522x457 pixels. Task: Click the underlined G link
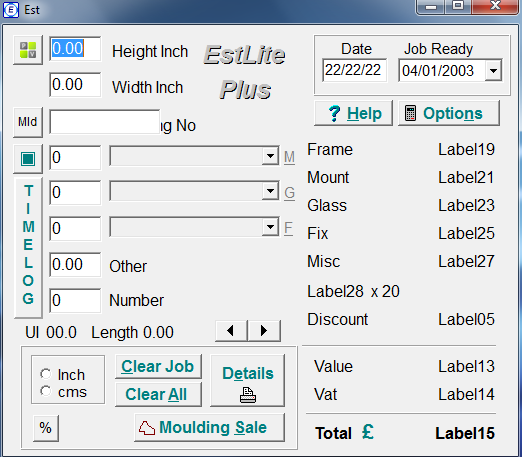pyautogui.click(x=289, y=193)
